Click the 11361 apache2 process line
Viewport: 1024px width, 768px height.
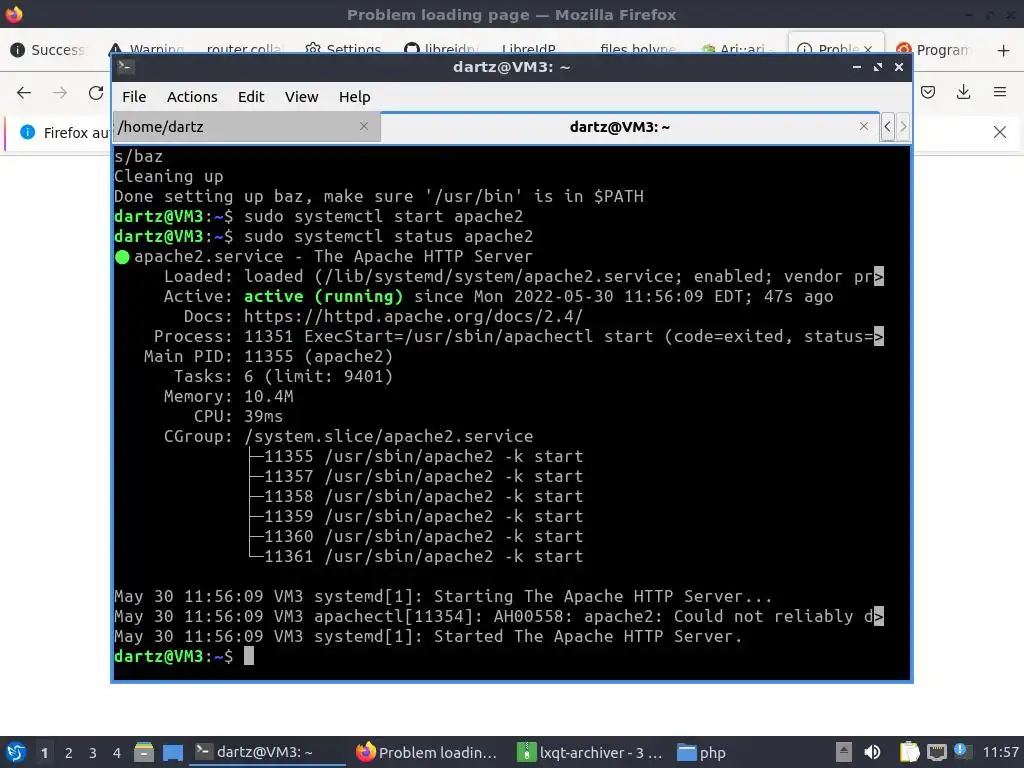click(x=416, y=556)
